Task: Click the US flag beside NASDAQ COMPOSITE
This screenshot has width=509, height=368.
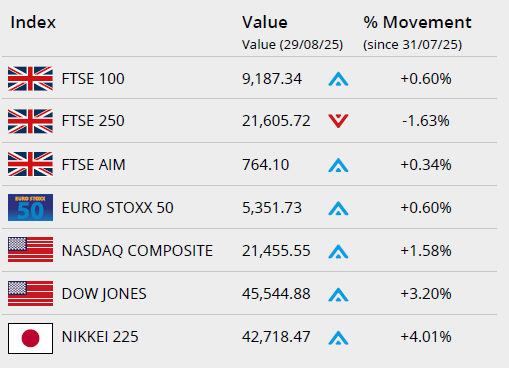Action: (x=30, y=250)
